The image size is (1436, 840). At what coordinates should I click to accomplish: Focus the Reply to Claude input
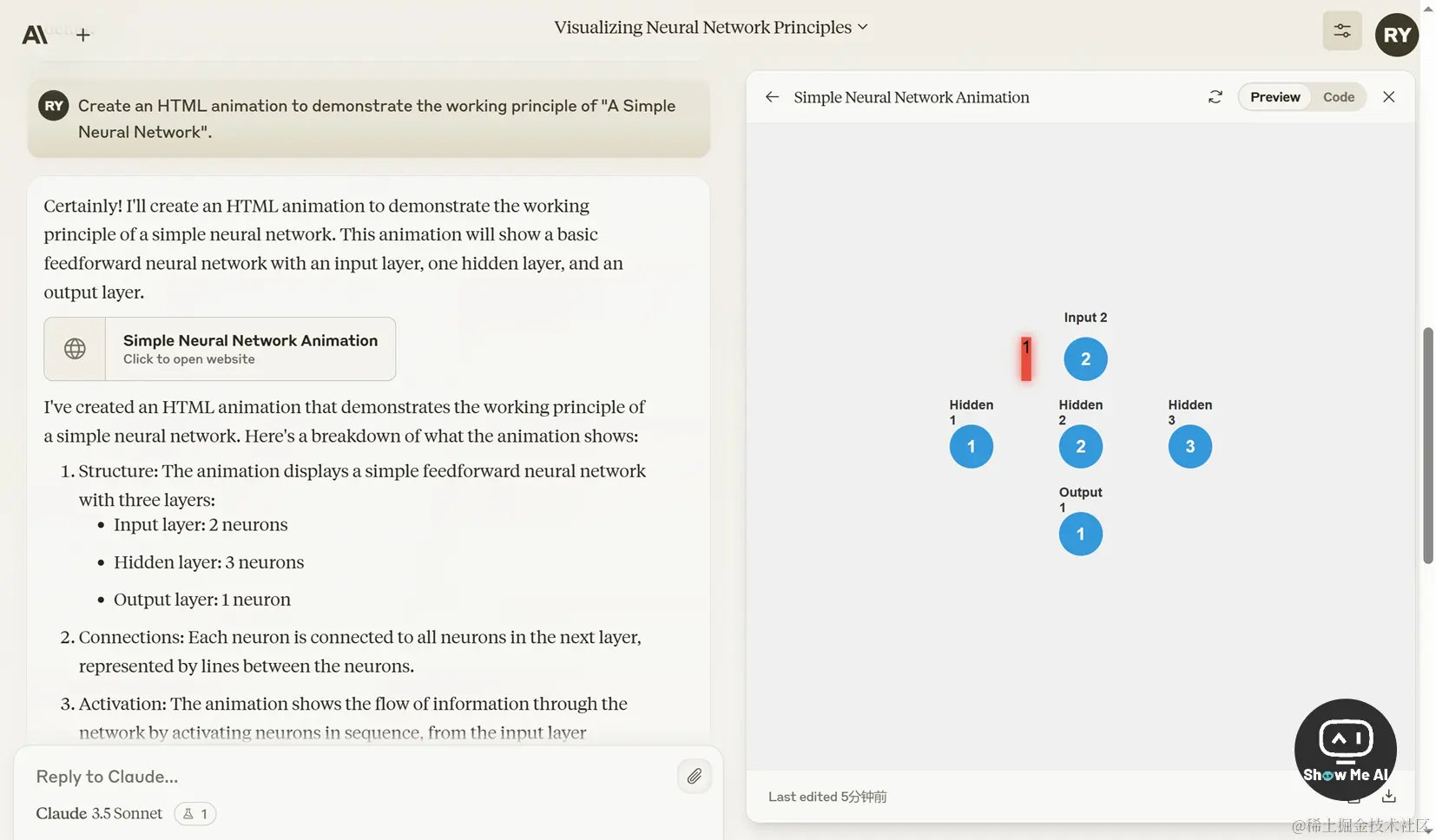coord(347,777)
